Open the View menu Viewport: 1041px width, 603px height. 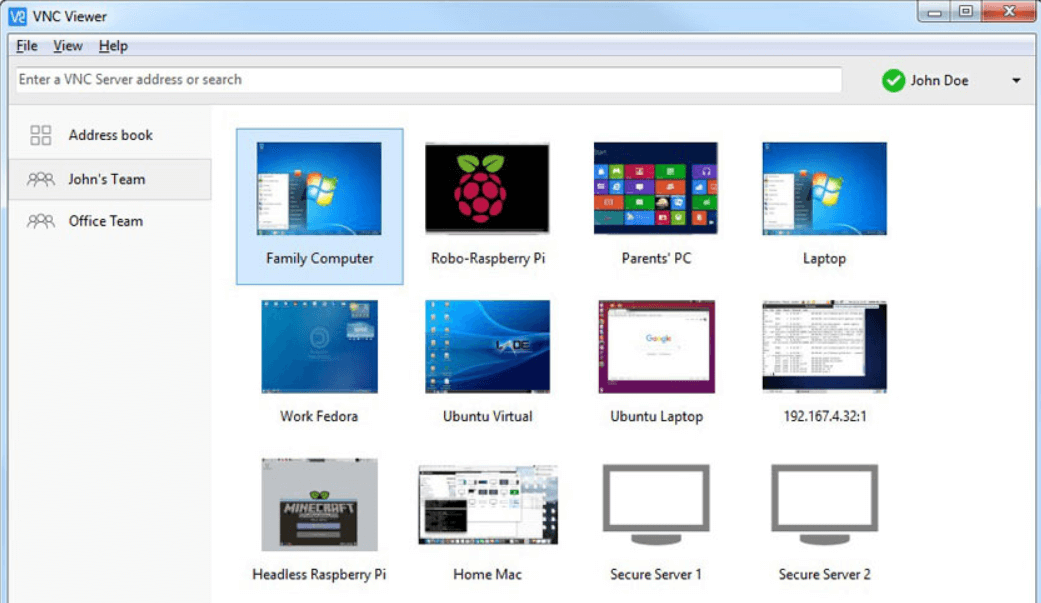pos(68,46)
